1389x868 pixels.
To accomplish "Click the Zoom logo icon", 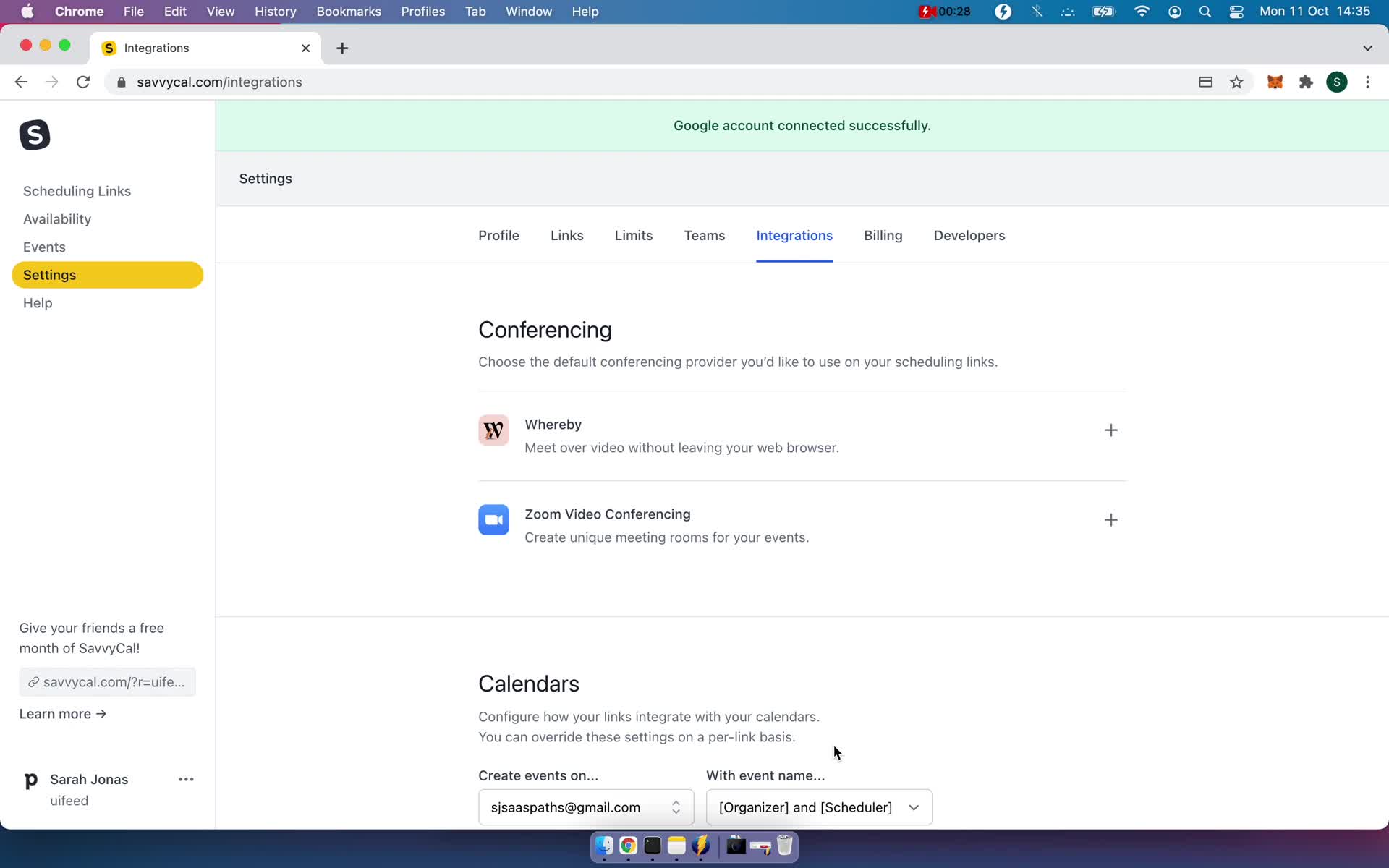I will 494,519.
